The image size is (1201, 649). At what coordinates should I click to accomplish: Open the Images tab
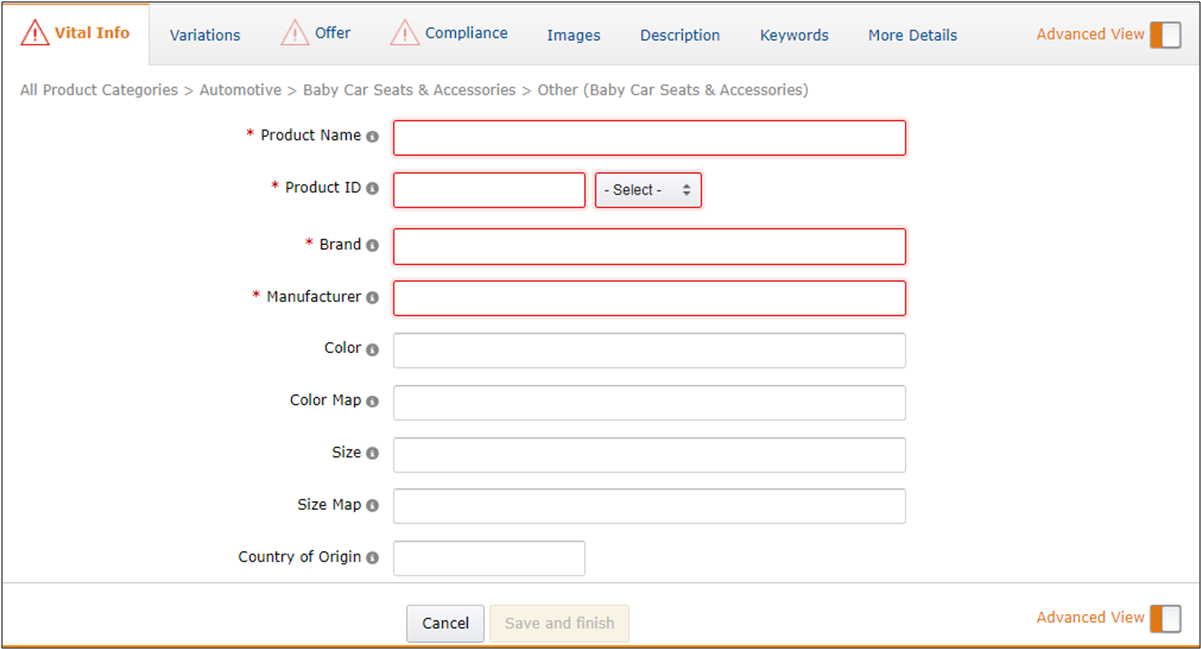[573, 35]
